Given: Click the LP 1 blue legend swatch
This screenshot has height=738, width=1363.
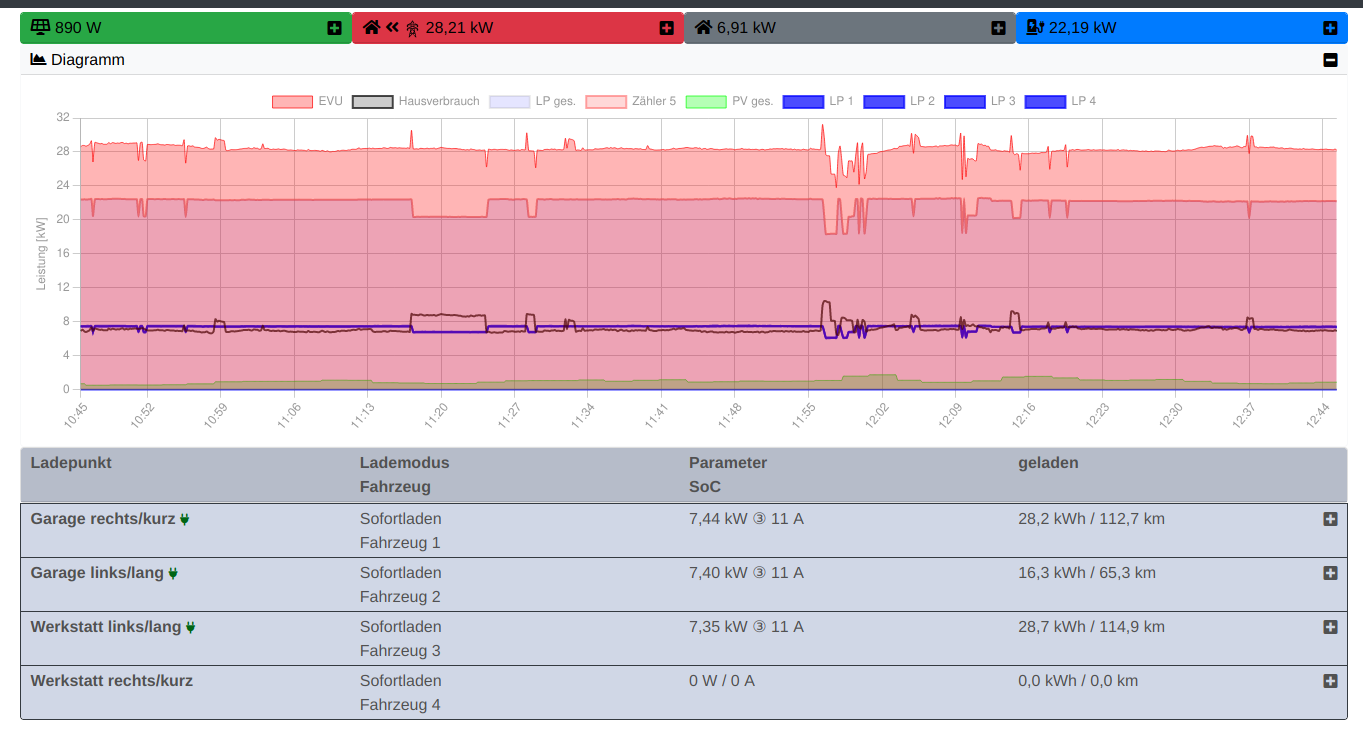Looking at the screenshot, I should pos(802,102).
